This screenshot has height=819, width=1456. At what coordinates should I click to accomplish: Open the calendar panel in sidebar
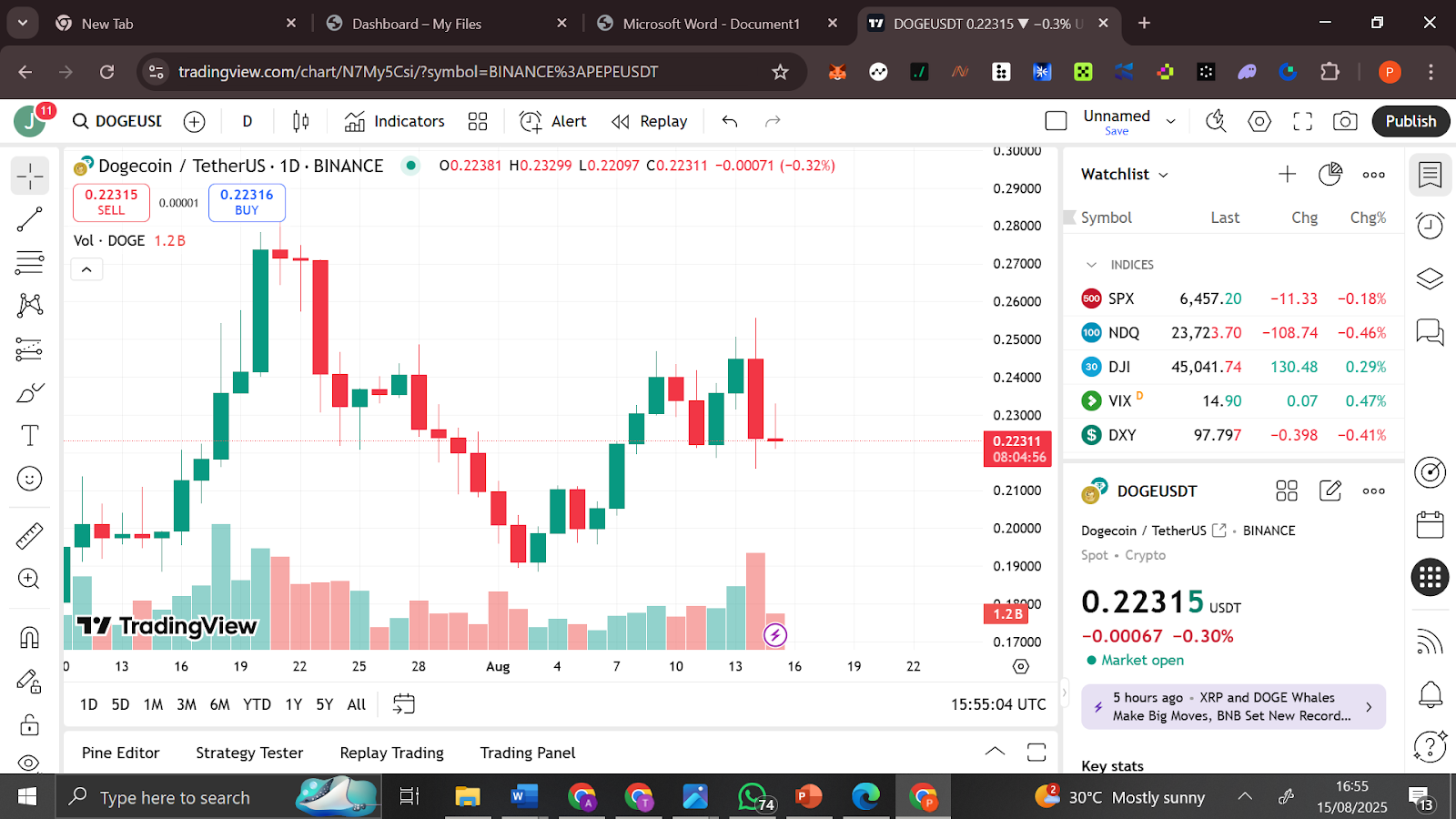1431,525
